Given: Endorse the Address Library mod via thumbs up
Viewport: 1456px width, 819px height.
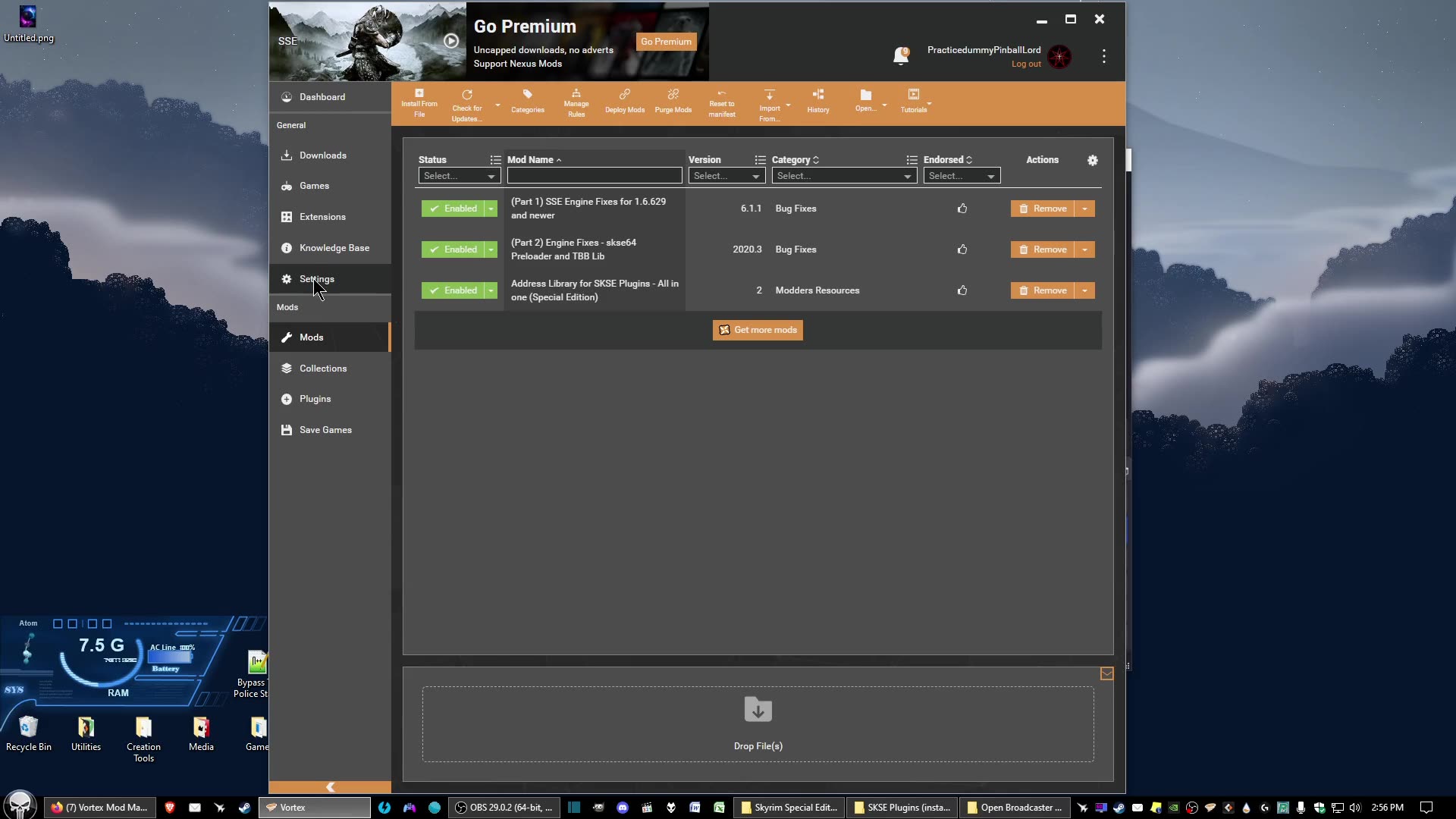Looking at the screenshot, I should [962, 290].
